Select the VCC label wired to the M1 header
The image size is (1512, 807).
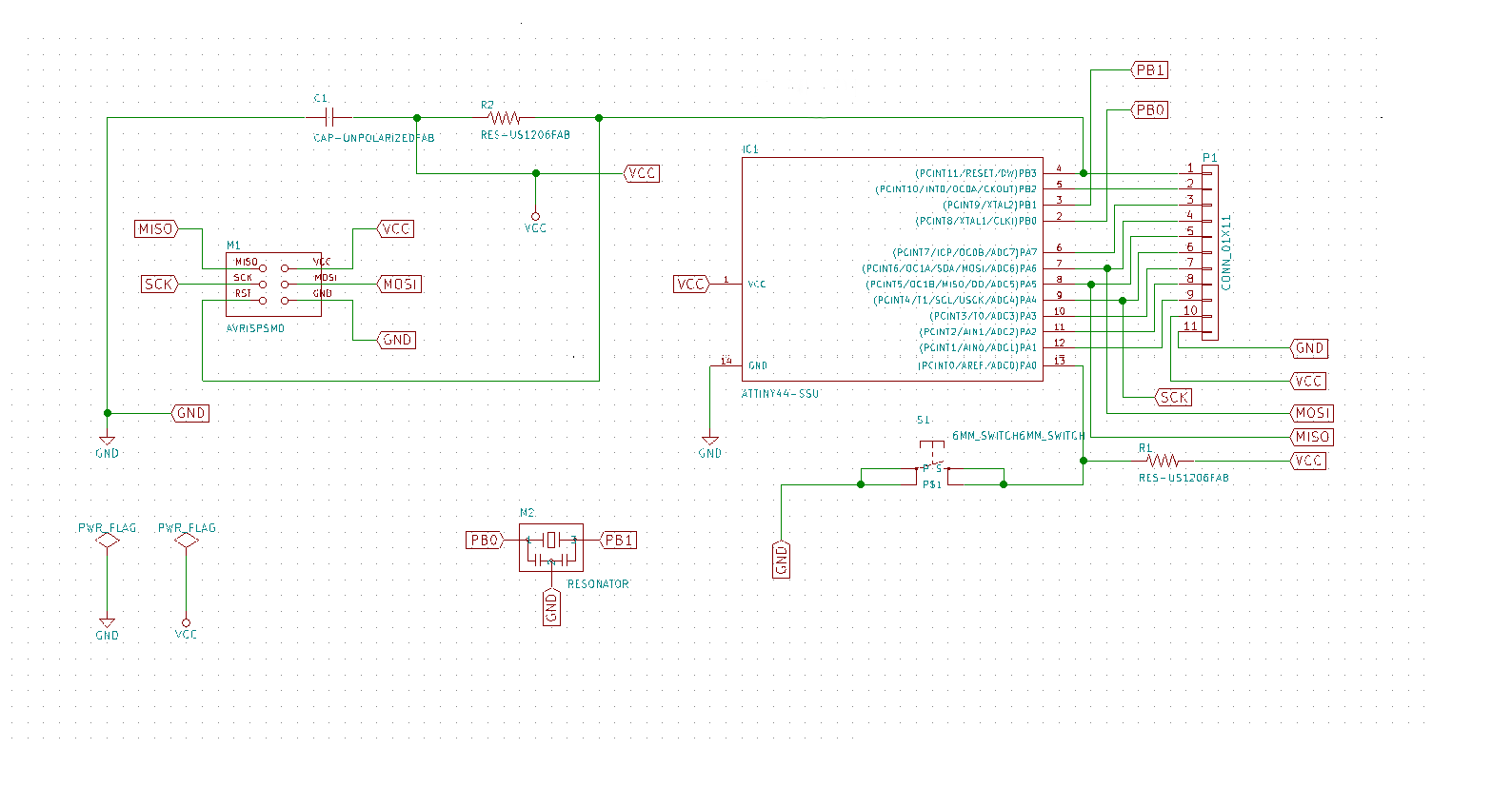395,229
